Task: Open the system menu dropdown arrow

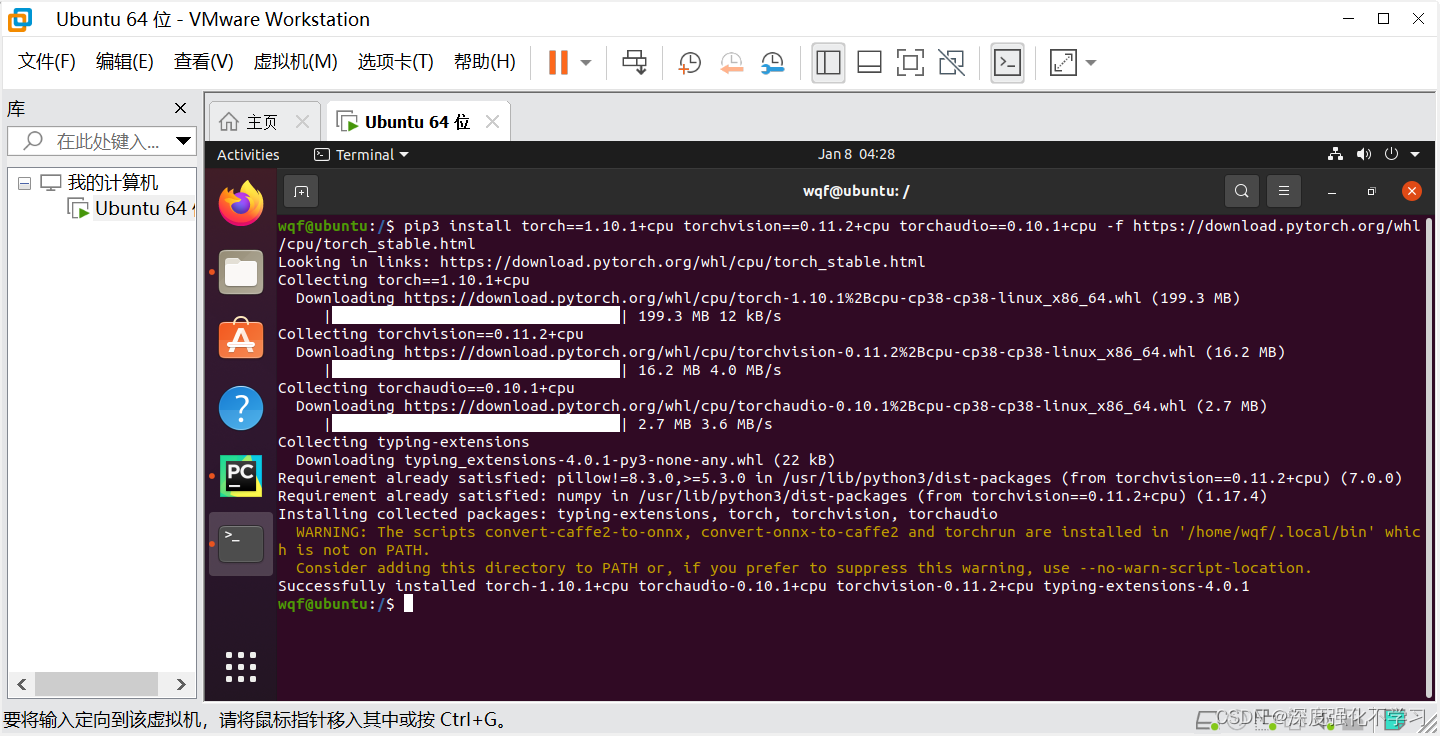Action: point(1415,154)
